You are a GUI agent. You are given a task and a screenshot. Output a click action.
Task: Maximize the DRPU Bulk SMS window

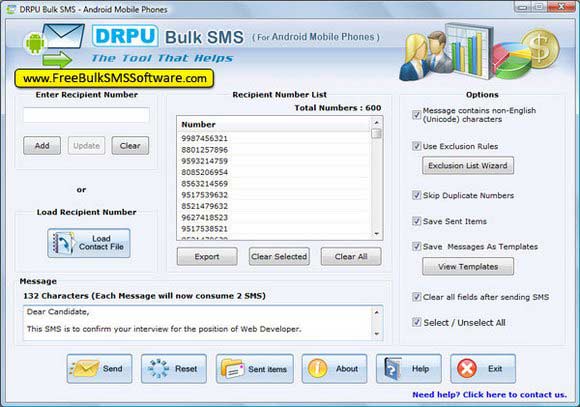pyautogui.click(x=539, y=7)
